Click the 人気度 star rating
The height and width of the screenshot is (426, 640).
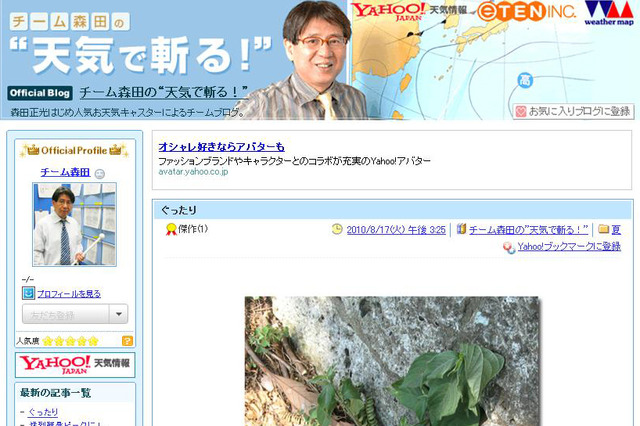[70, 341]
